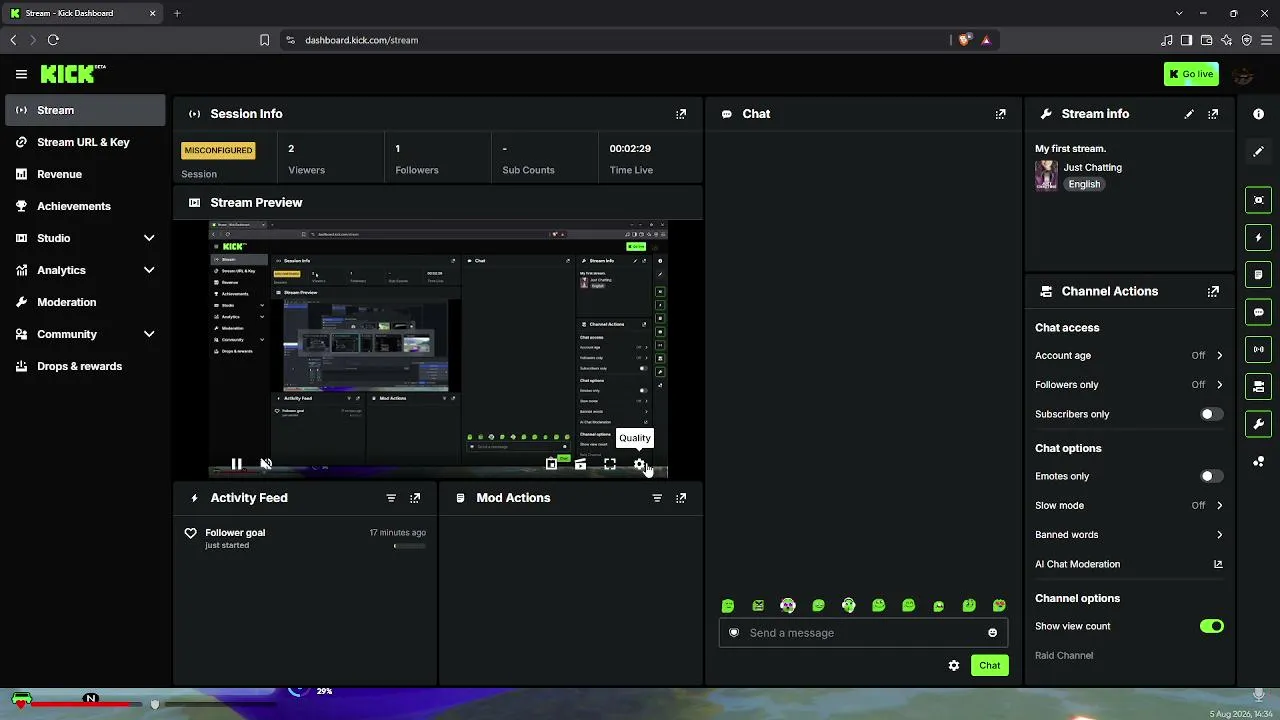Toggle Stream Preview panel icon in right toolbar
Image resolution: width=1280 pixels, height=720 pixels.
(1259, 200)
